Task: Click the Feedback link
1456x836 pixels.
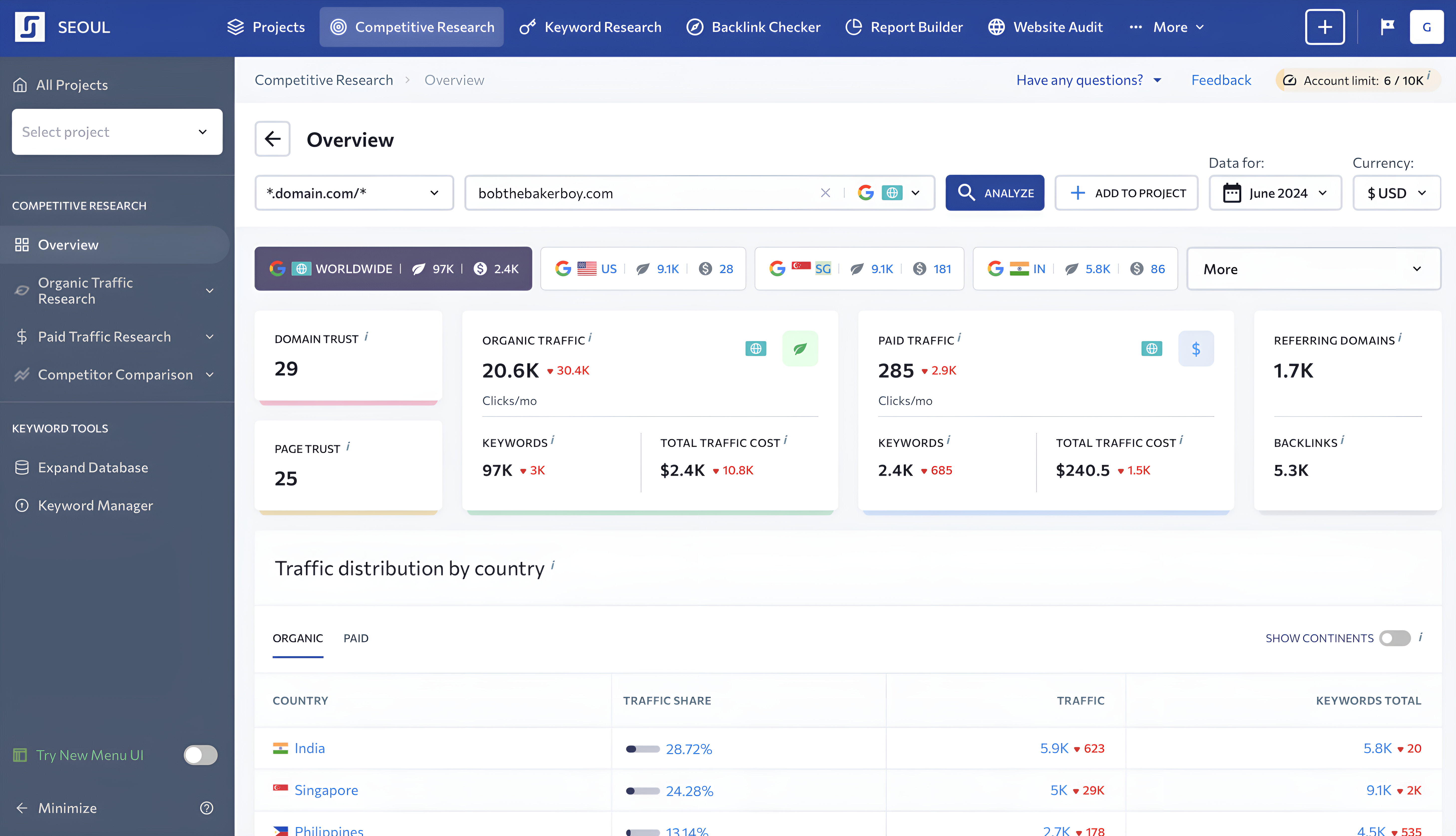Action: [x=1221, y=80]
